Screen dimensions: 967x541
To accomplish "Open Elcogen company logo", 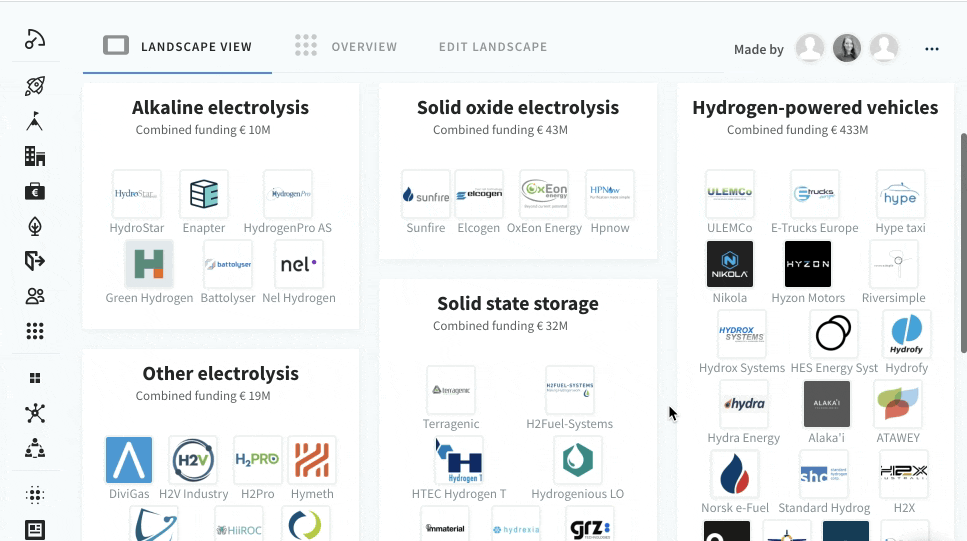I will tap(479, 194).
